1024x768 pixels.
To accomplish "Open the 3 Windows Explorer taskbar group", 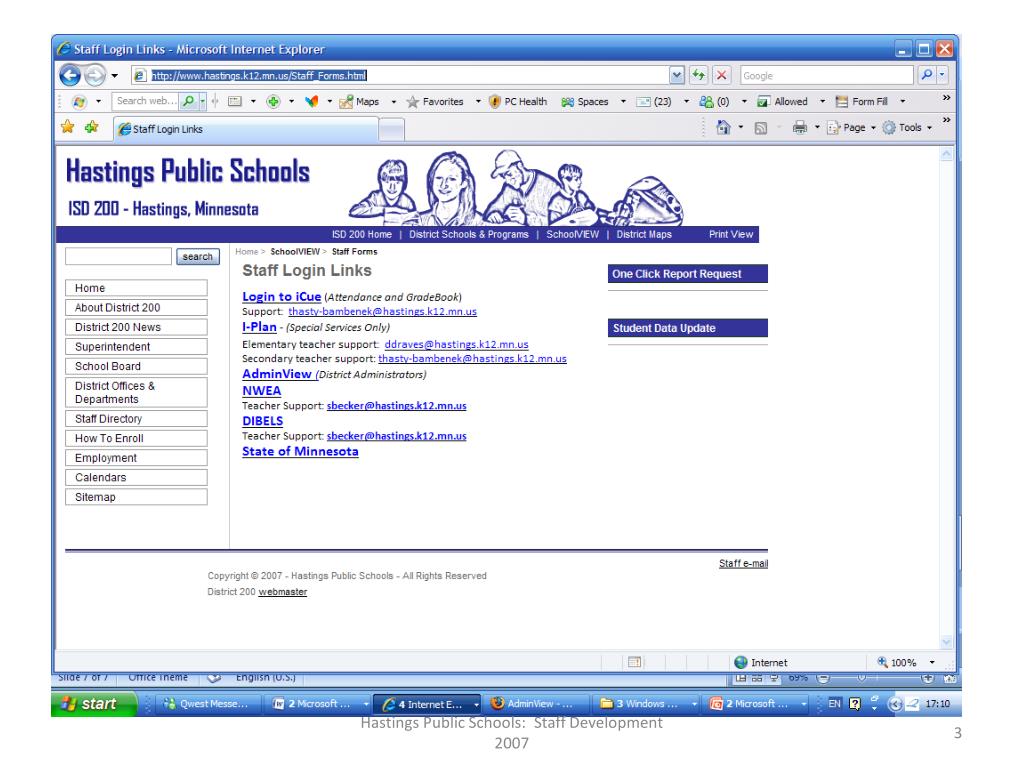I will [647, 704].
